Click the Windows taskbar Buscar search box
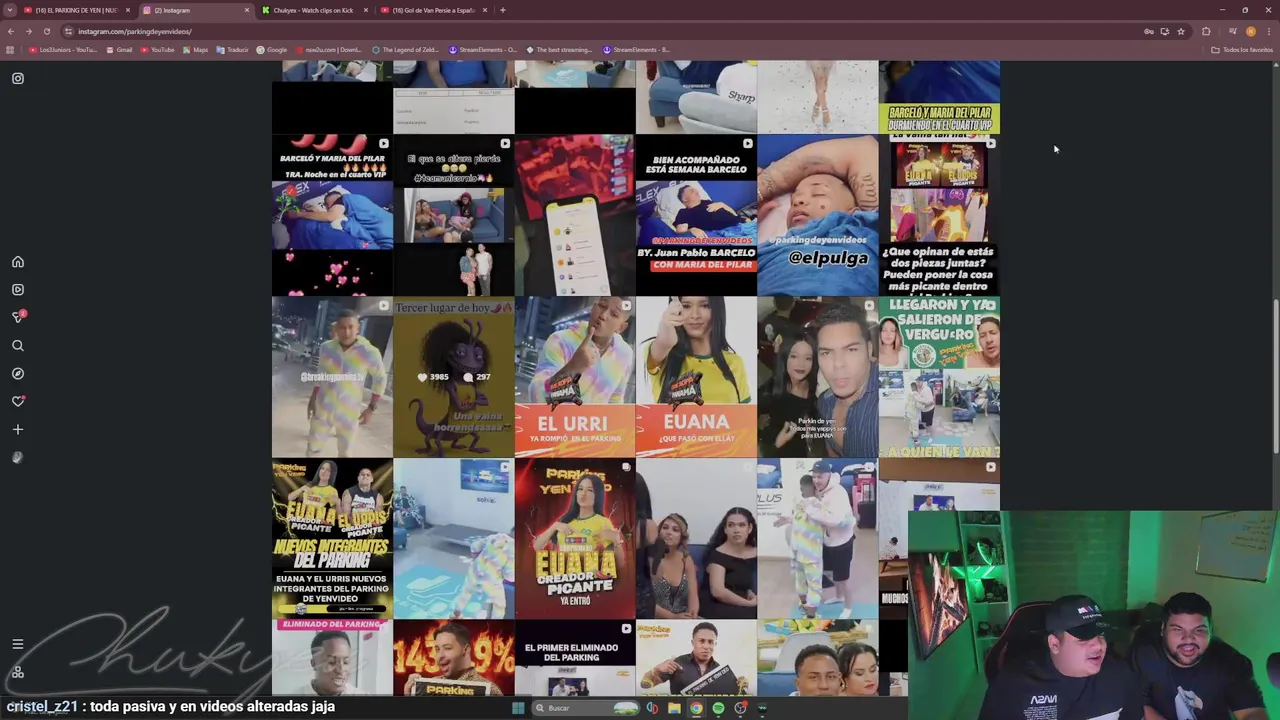 [x=586, y=708]
